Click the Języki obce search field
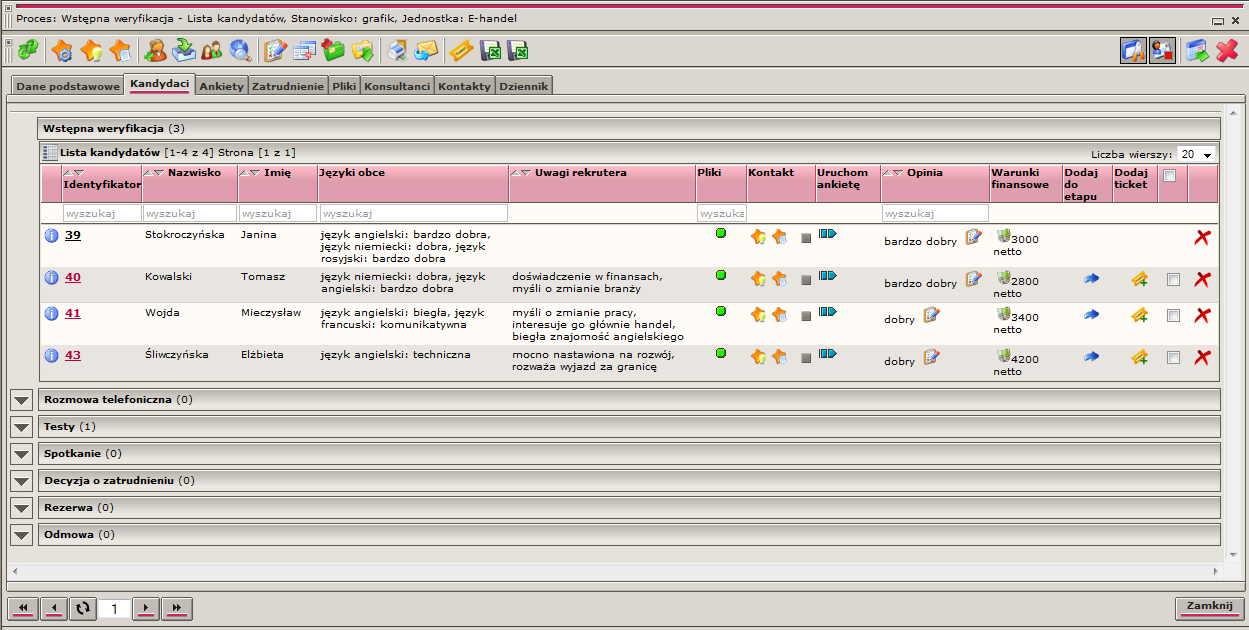This screenshot has height=630, width=1249. coord(413,213)
